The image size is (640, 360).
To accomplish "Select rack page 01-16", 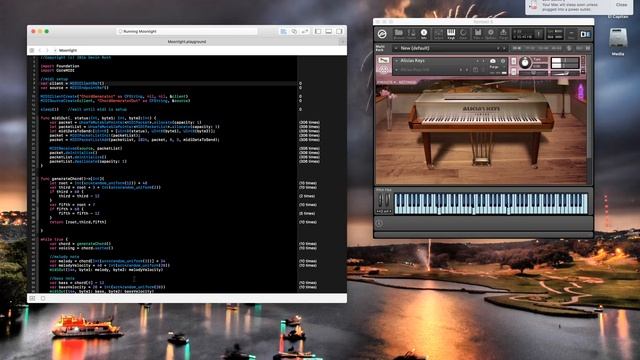I will (x=516, y=48).
